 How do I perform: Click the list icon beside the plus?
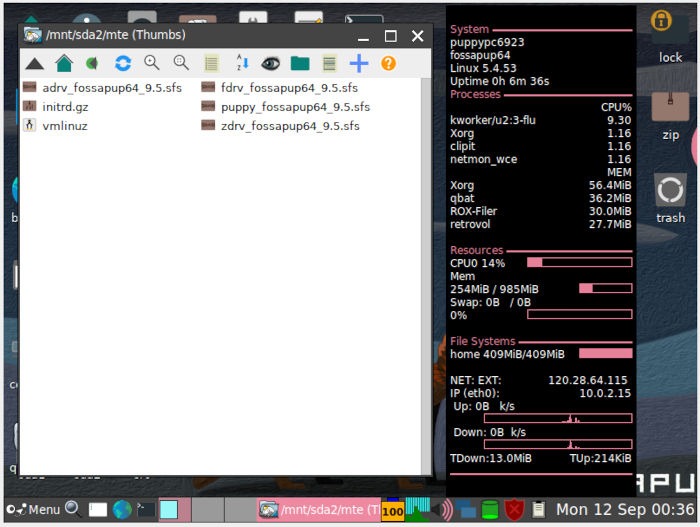pos(329,63)
